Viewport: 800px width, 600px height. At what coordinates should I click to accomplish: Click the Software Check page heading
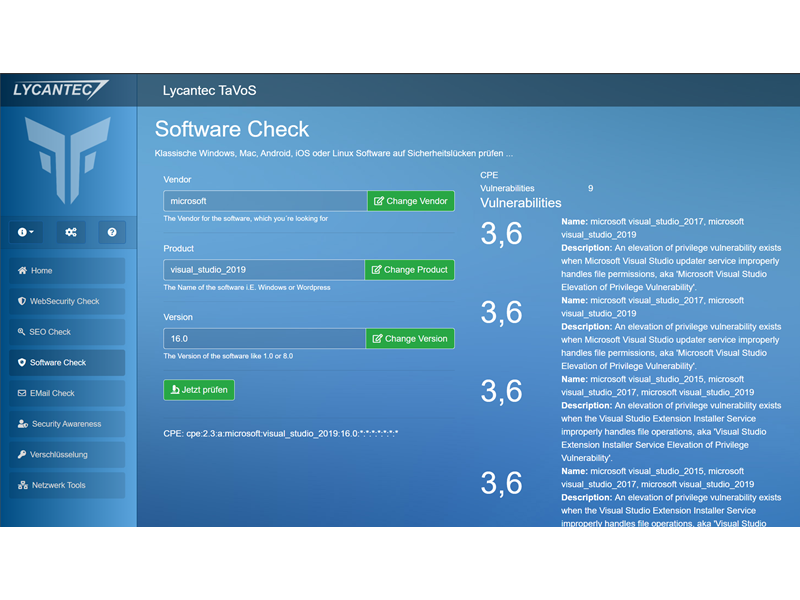click(232, 129)
